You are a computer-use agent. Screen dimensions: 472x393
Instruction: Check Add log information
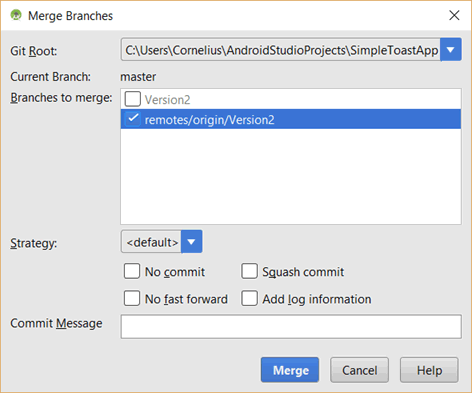[249, 298]
